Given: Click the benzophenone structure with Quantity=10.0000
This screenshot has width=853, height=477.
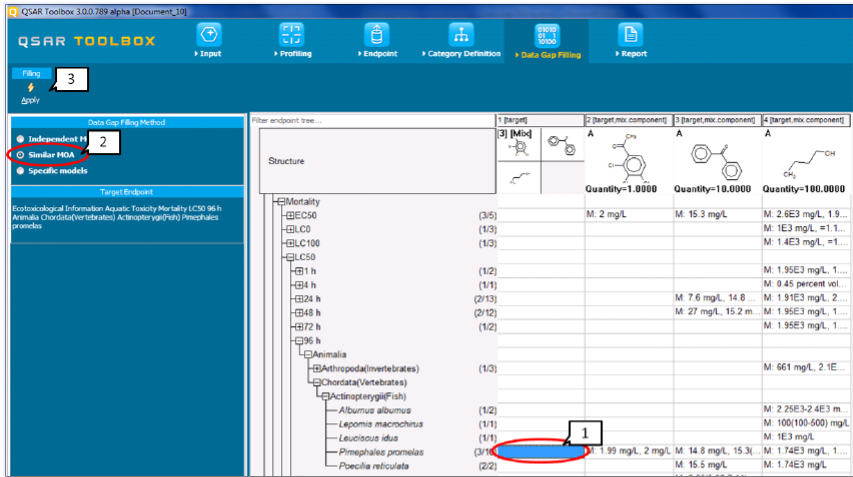Looking at the screenshot, I should click(716, 162).
